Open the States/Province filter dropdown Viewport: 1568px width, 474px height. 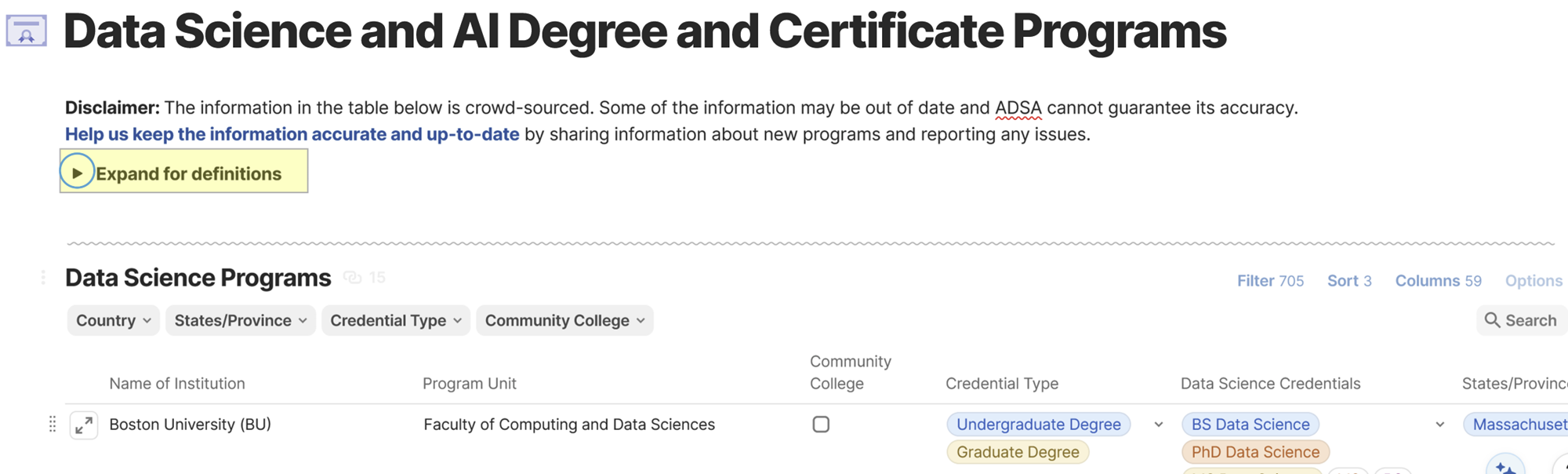click(x=240, y=320)
